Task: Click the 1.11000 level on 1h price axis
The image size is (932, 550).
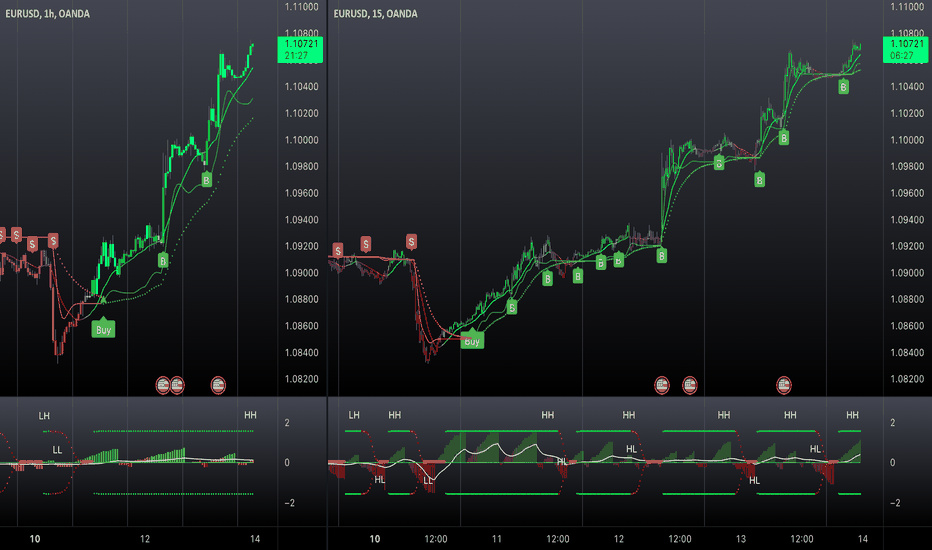Action: 301,7
